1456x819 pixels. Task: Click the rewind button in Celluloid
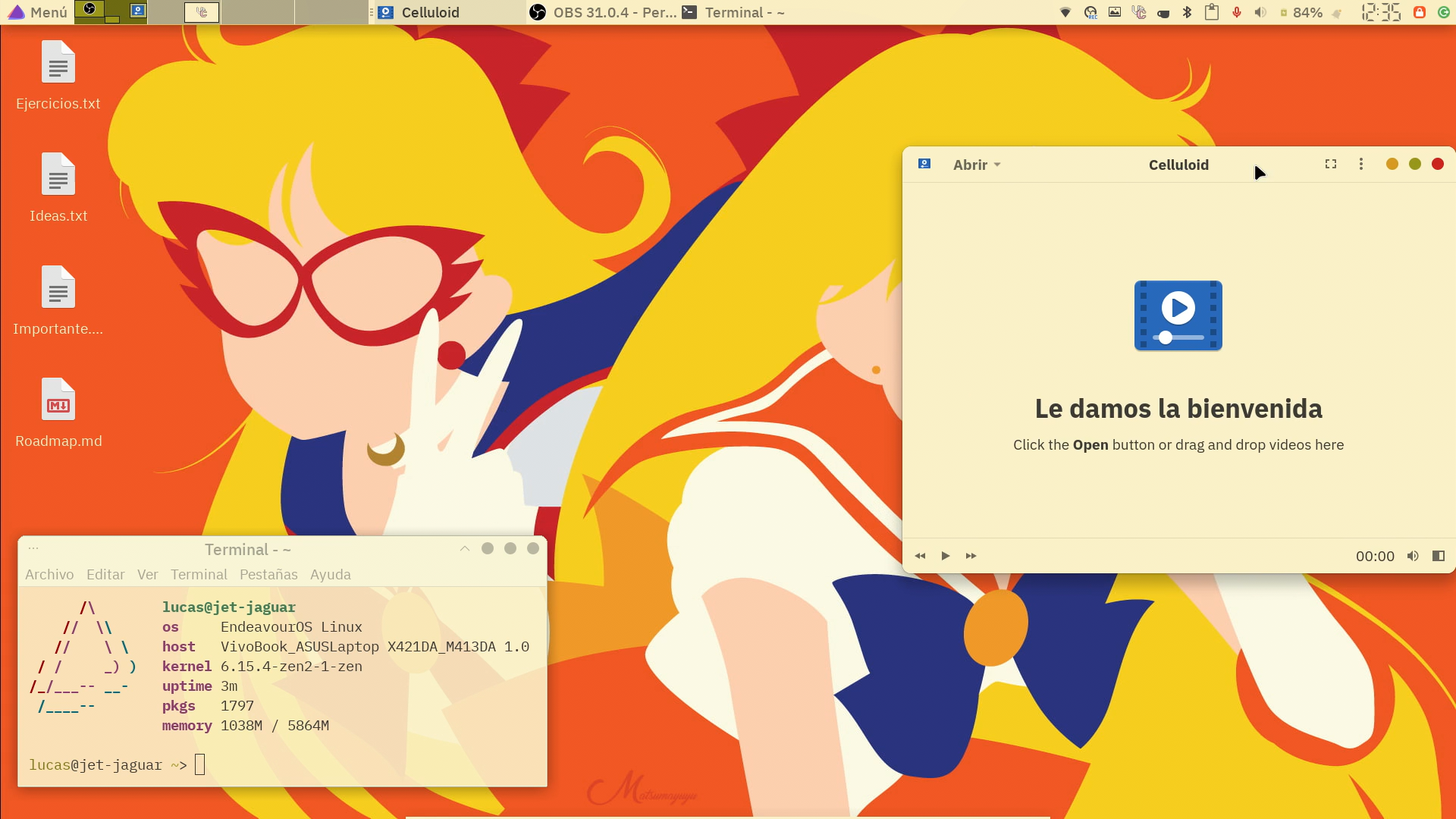tap(920, 556)
